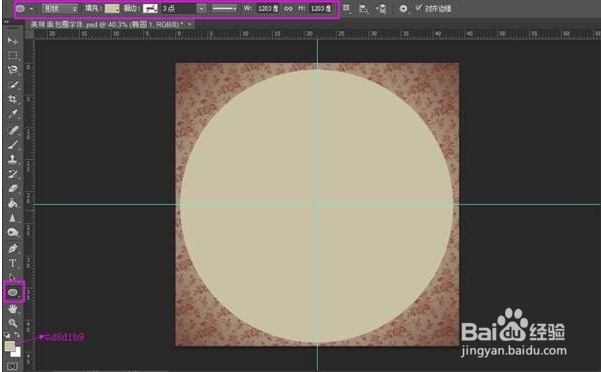Select the Move tool
This screenshot has width=601, height=372.
(x=13, y=41)
